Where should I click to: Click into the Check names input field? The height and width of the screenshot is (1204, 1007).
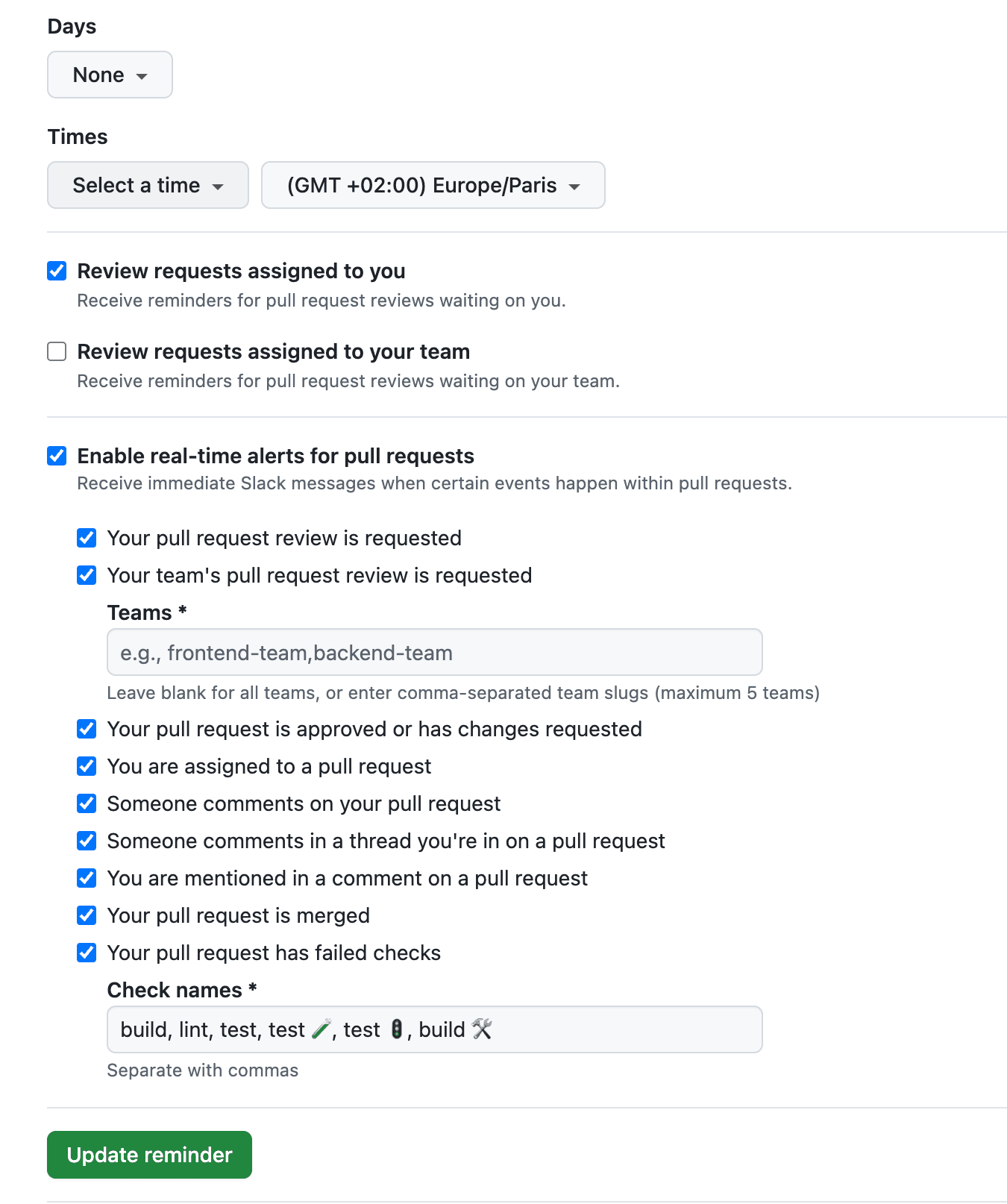pos(435,1029)
